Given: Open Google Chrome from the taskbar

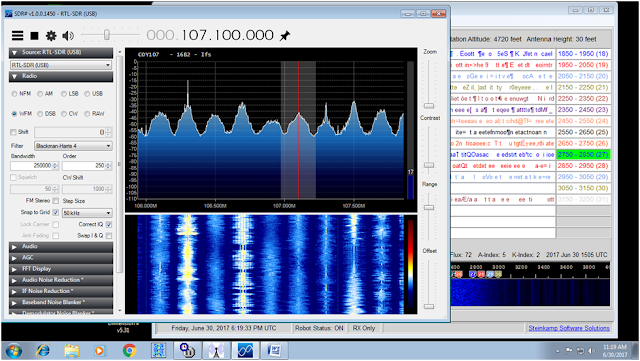Looking at the screenshot, I should click(x=129, y=351).
